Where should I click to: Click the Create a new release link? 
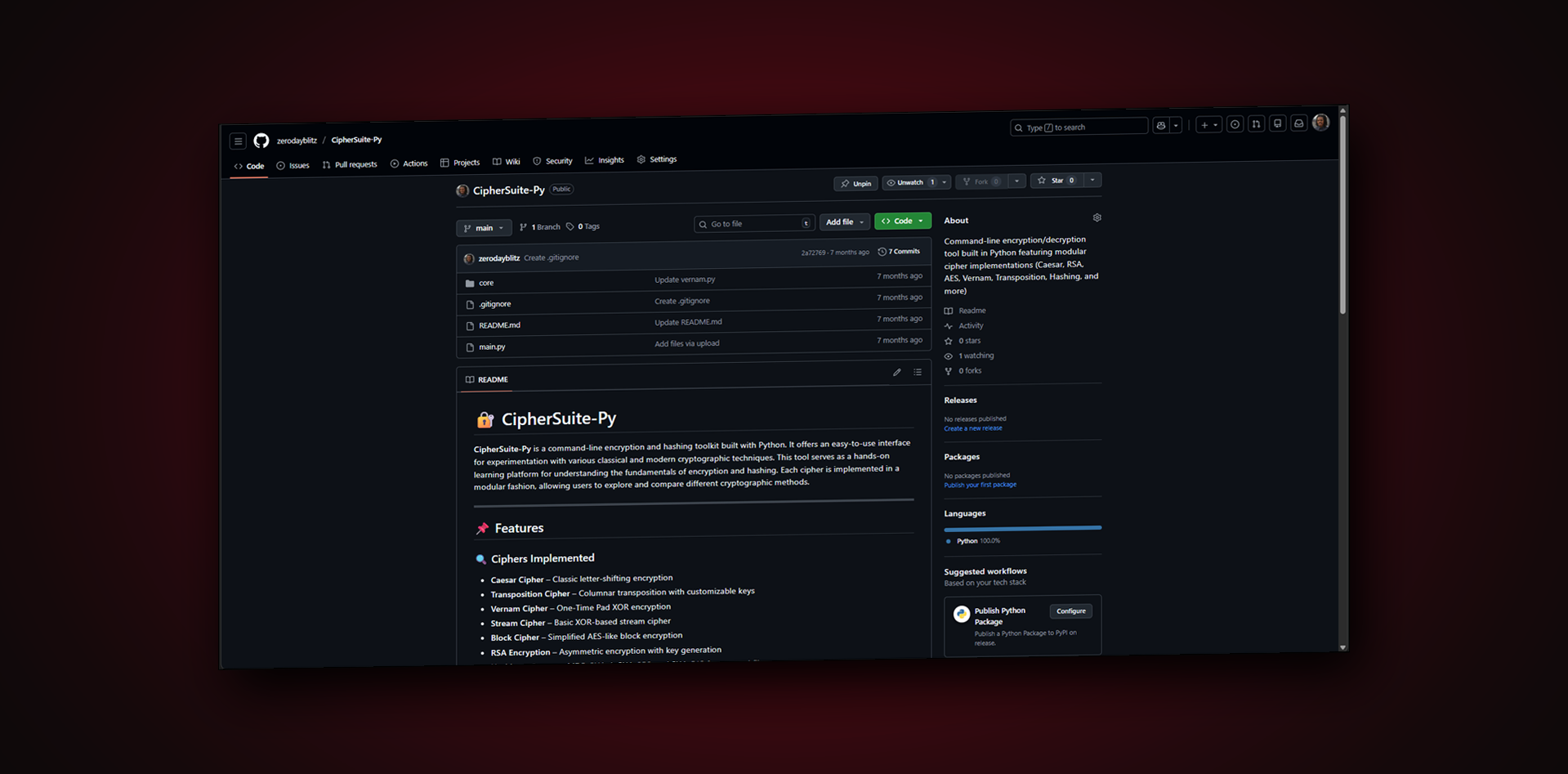[972, 427]
